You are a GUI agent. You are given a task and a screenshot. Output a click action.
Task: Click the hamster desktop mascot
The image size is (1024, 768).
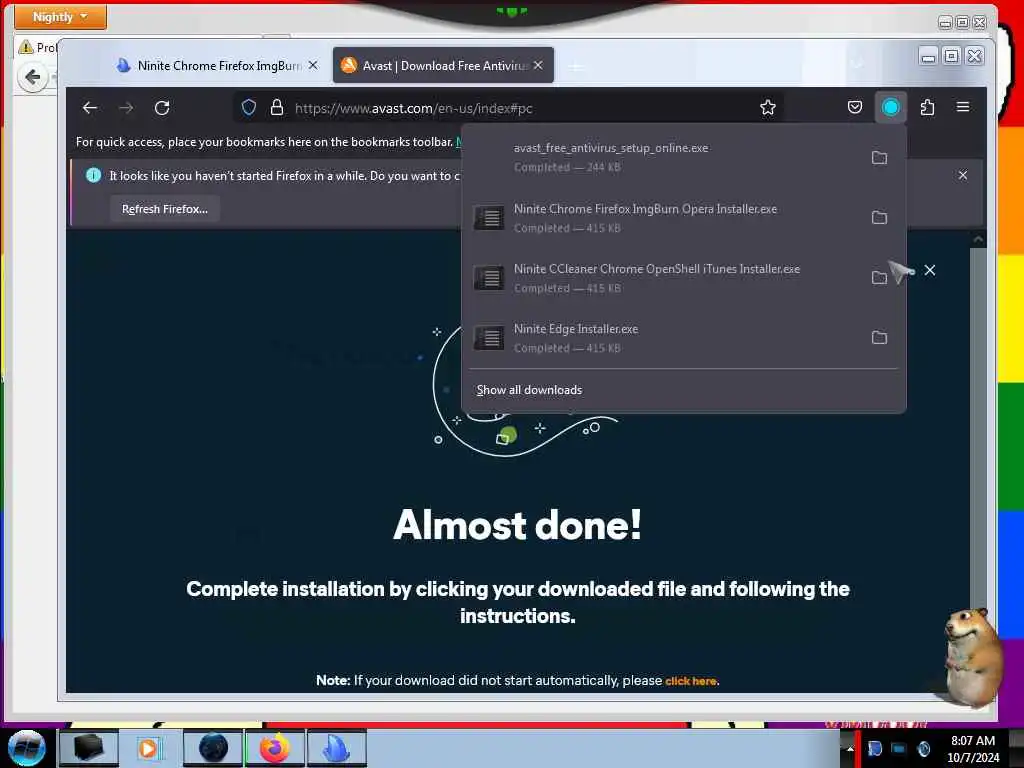tap(971, 656)
